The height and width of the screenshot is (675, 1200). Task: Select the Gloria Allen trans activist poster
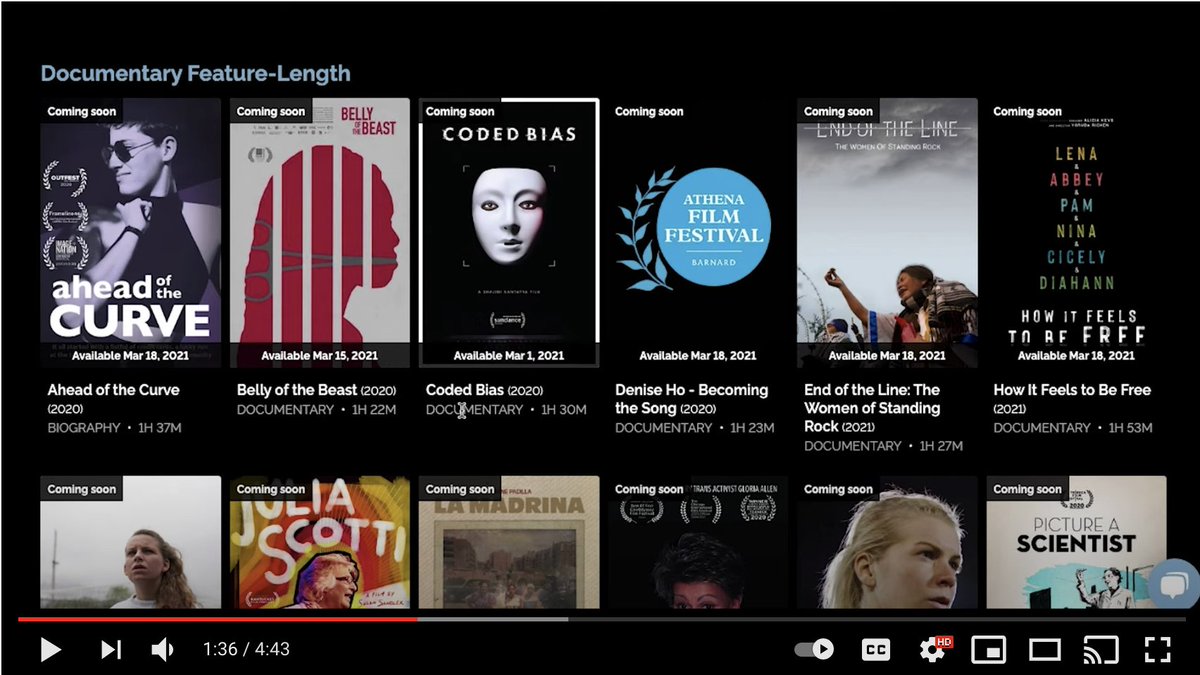tap(698, 542)
